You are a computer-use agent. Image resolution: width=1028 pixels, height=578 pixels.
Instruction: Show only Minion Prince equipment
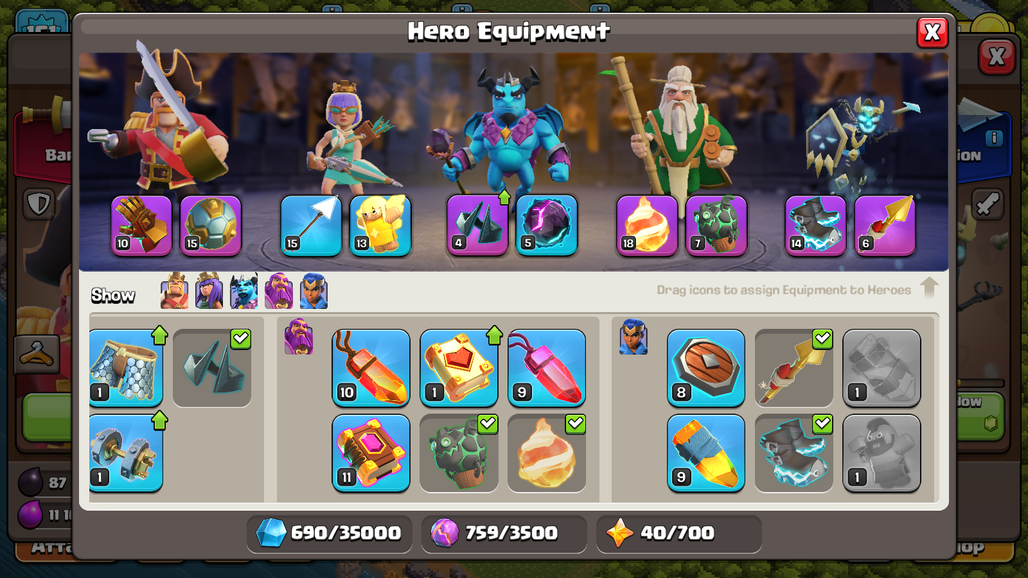(244, 291)
